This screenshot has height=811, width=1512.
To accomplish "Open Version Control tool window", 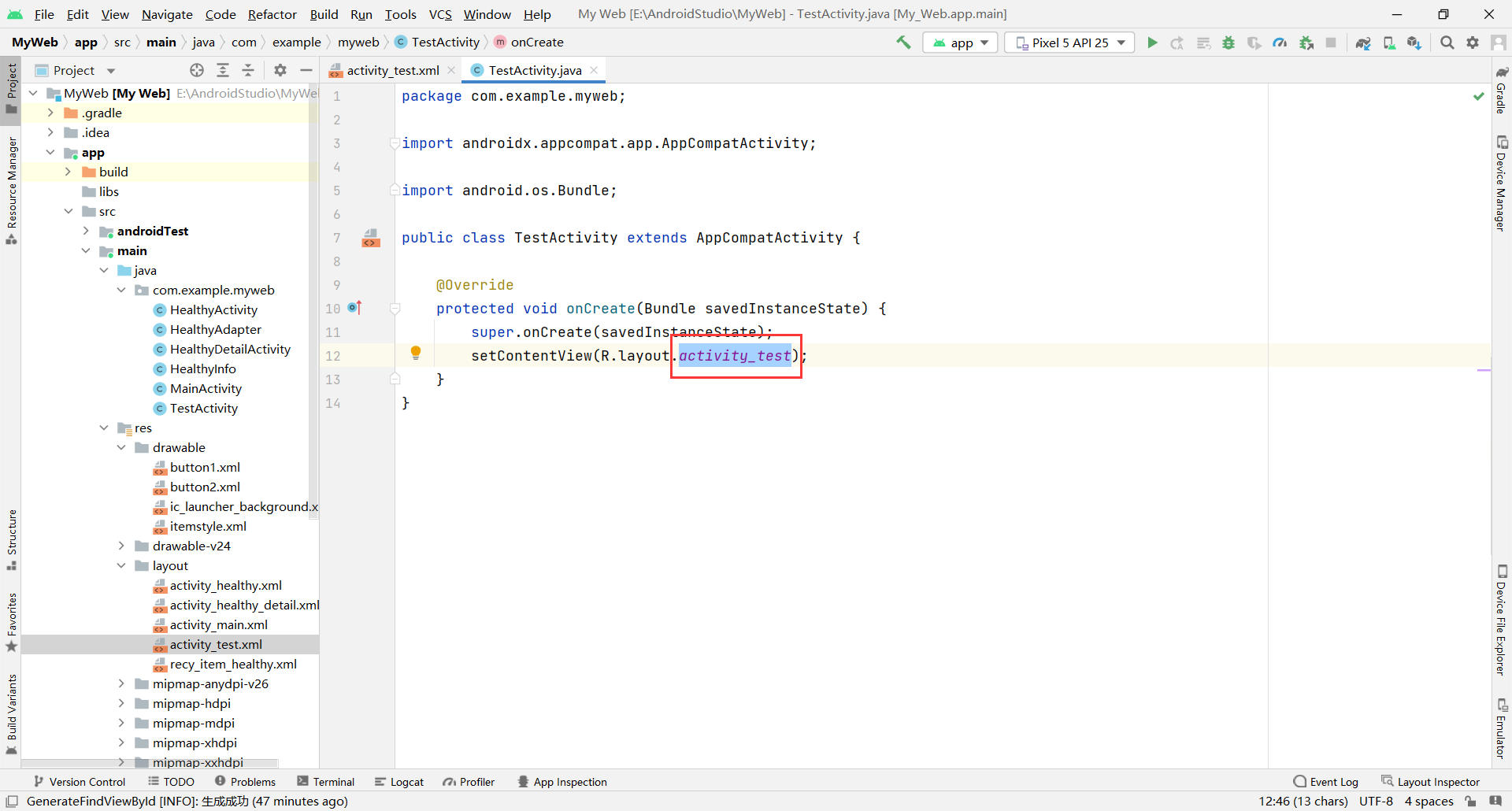I will pyautogui.click(x=80, y=782).
